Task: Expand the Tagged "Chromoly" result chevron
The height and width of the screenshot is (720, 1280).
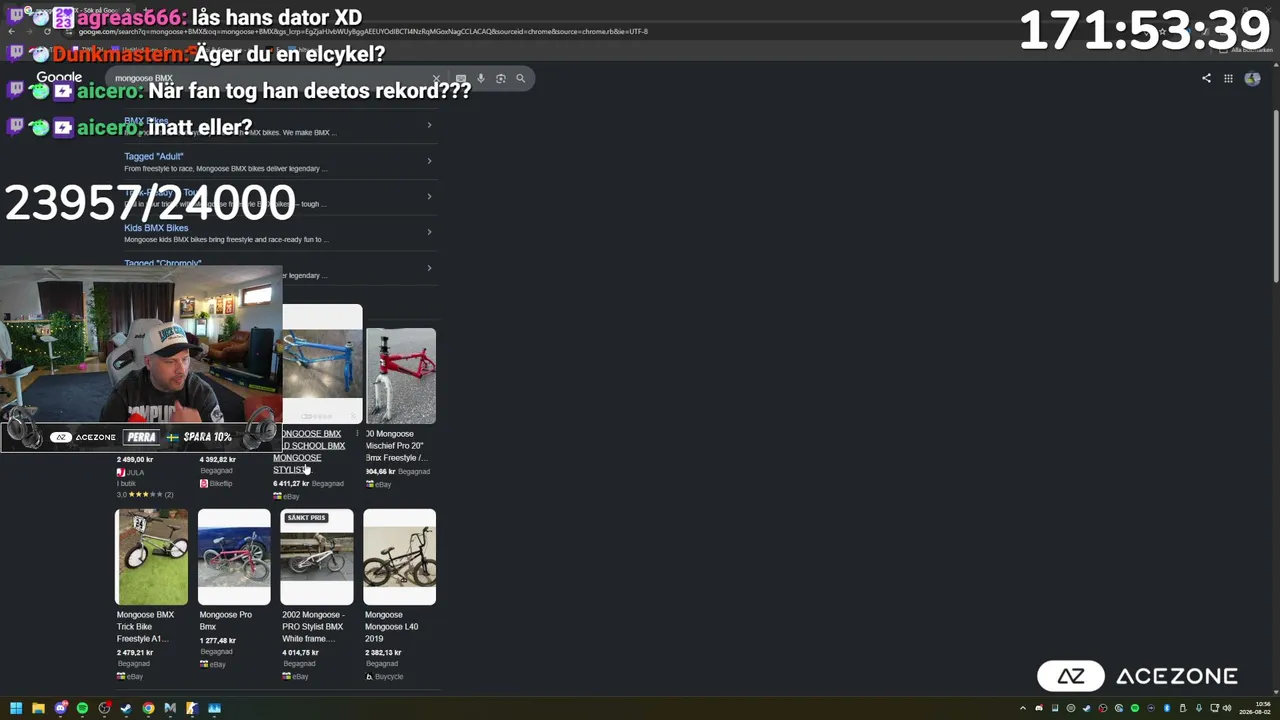Action: pos(429,268)
